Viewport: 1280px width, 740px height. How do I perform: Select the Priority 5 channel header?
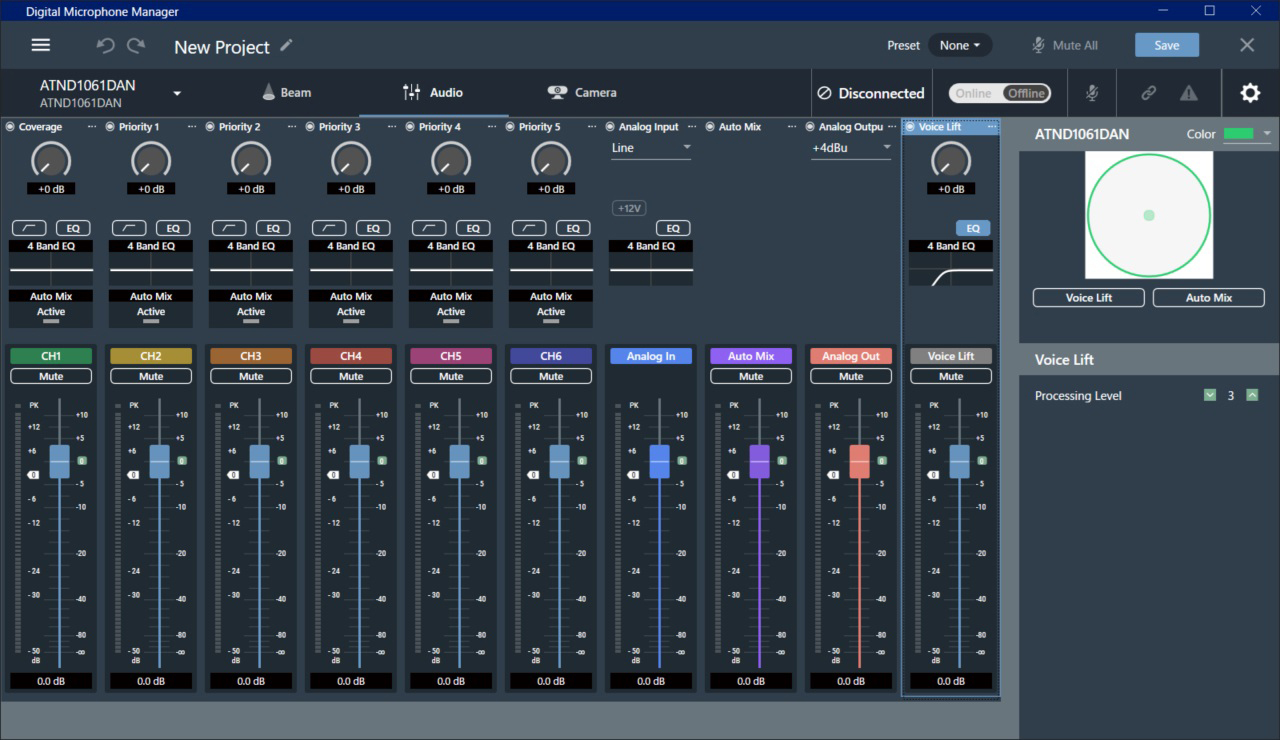click(551, 127)
